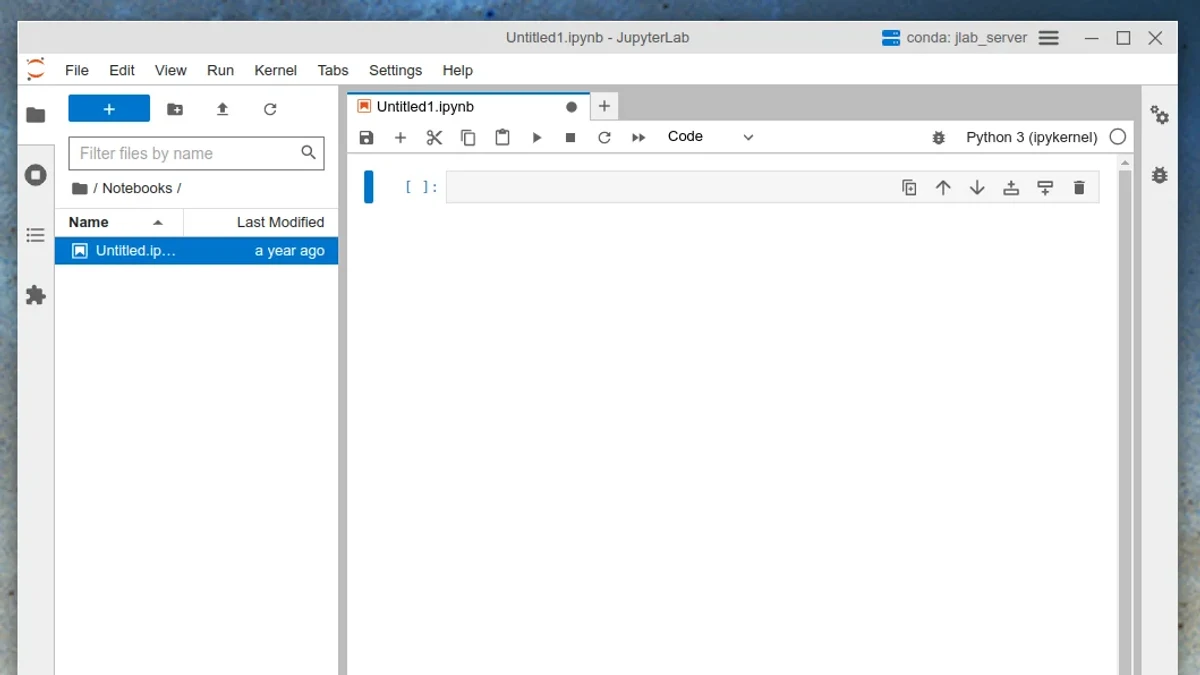Switch kernel via Python 3 (ipykernel) label
Screen dimensions: 1200x675
click(1032, 137)
